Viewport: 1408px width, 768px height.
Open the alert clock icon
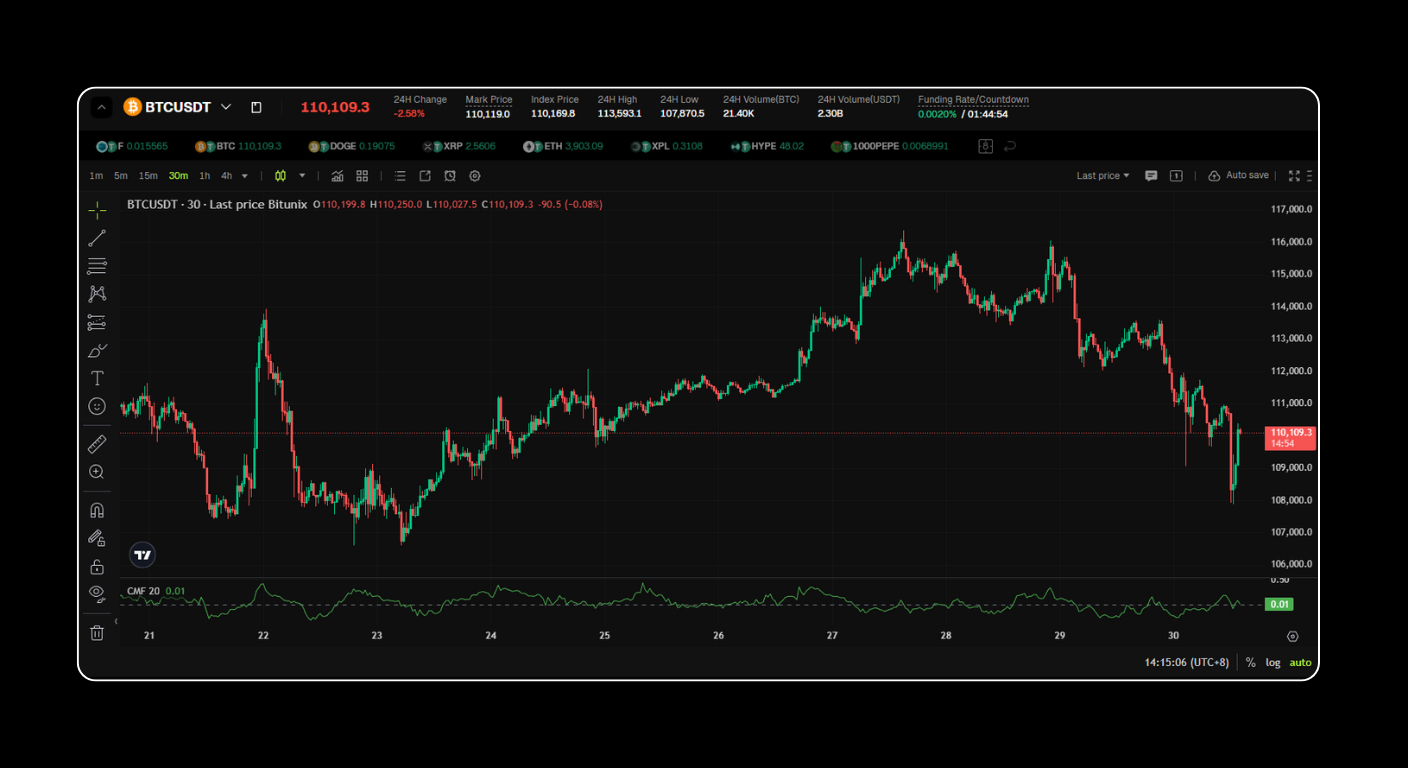coord(450,175)
